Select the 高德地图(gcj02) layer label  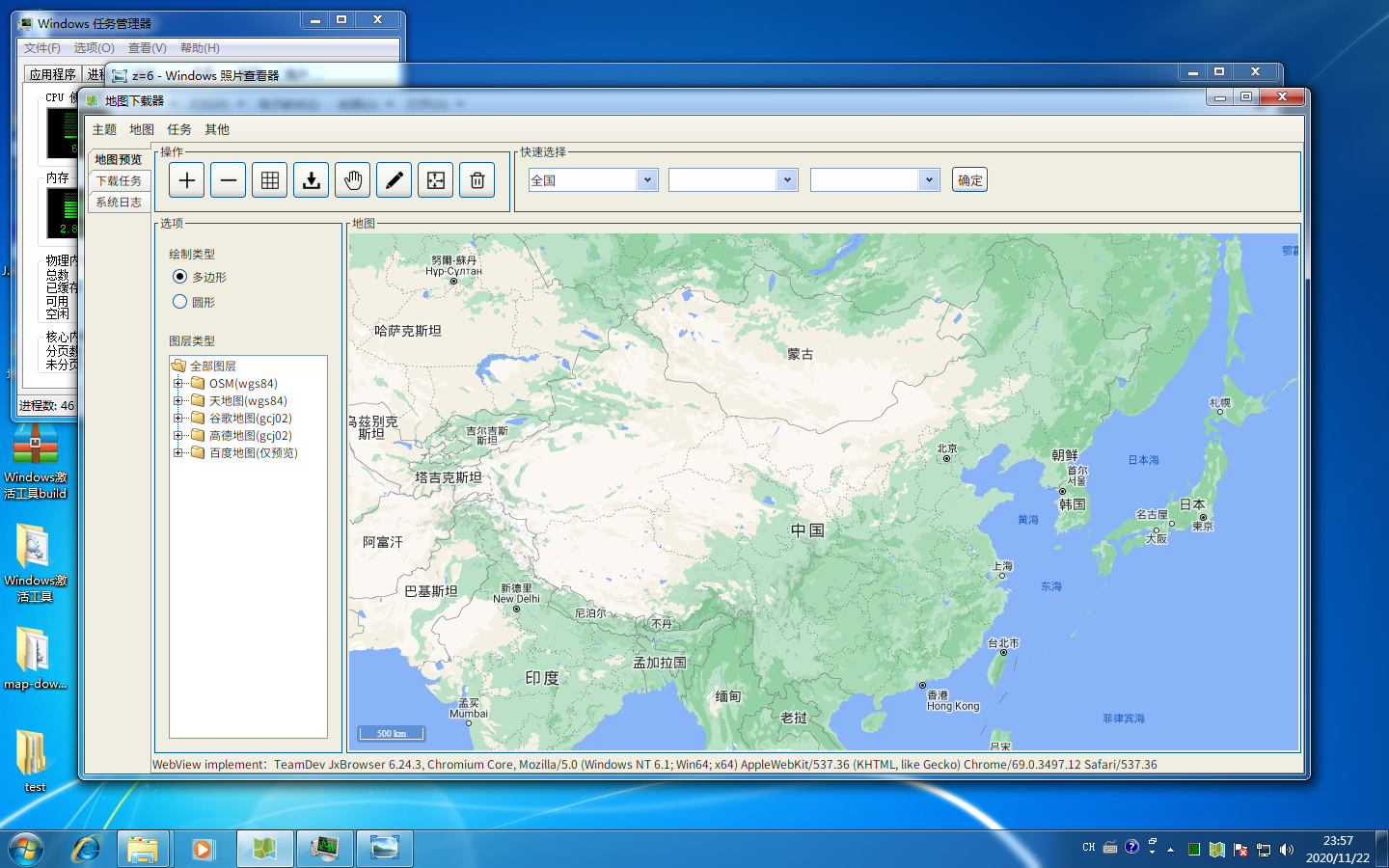coord(251,435)
